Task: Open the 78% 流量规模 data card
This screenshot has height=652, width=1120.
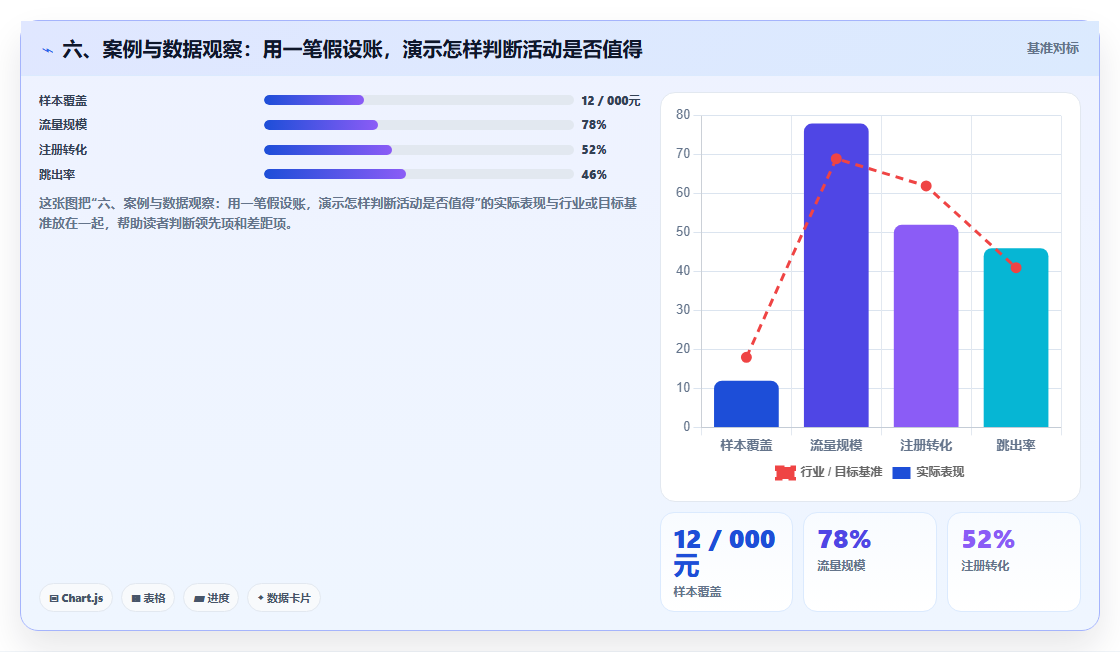Action: (870, 562)
